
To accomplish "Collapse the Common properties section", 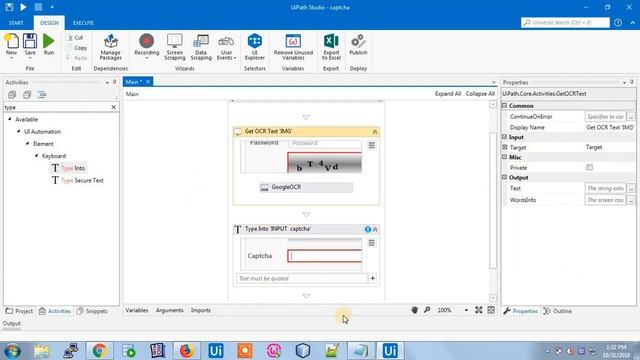I will (504, 106).
